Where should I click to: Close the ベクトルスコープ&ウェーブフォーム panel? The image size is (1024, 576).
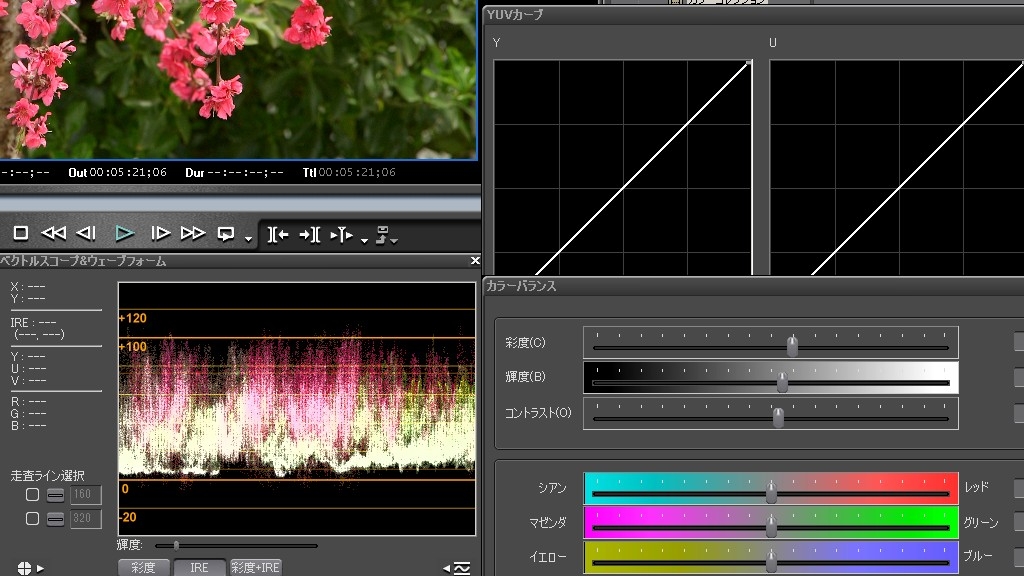tap(475, 261)
